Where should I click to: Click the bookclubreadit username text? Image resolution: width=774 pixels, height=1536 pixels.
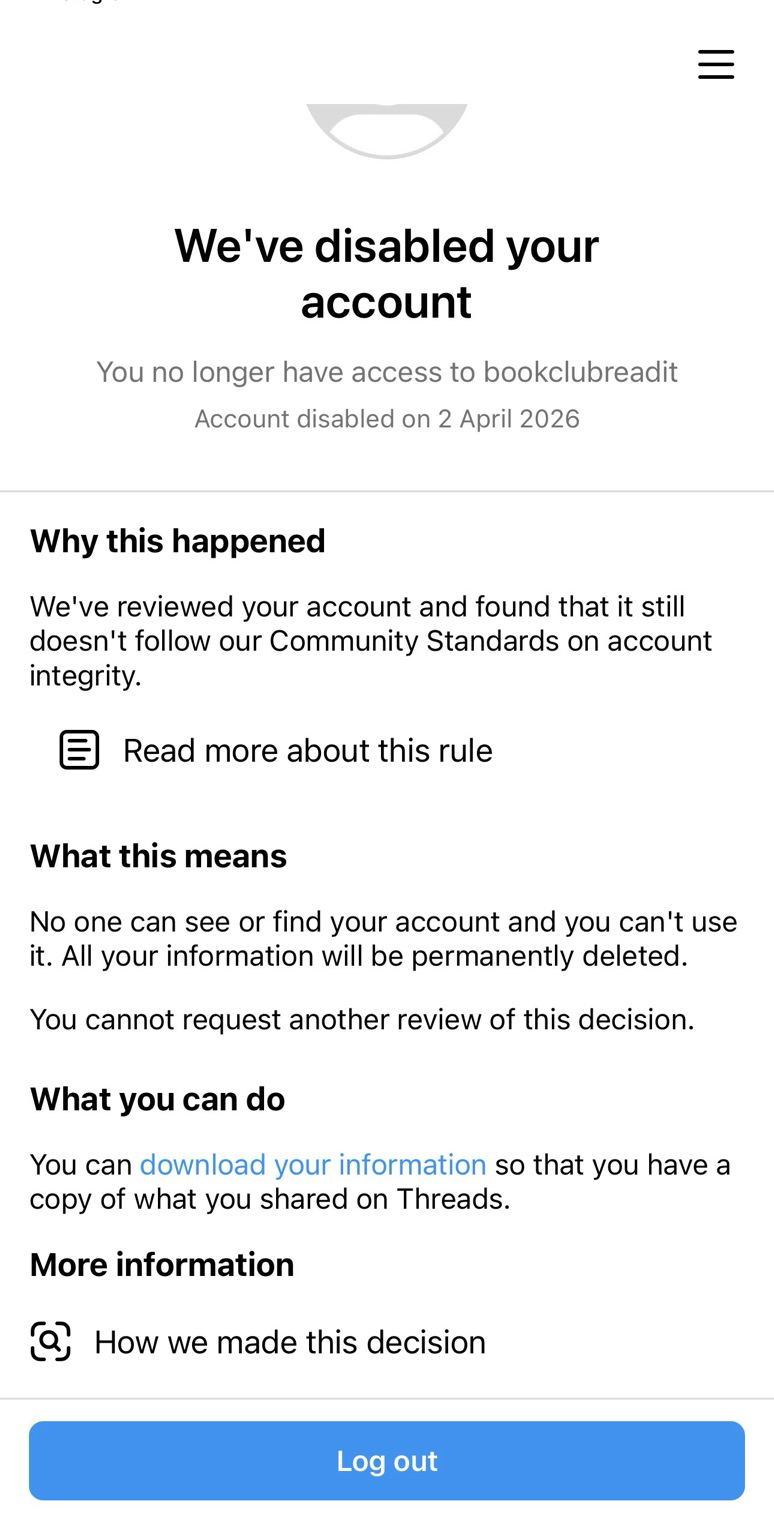pyautogui.click(x=580, y=372)
